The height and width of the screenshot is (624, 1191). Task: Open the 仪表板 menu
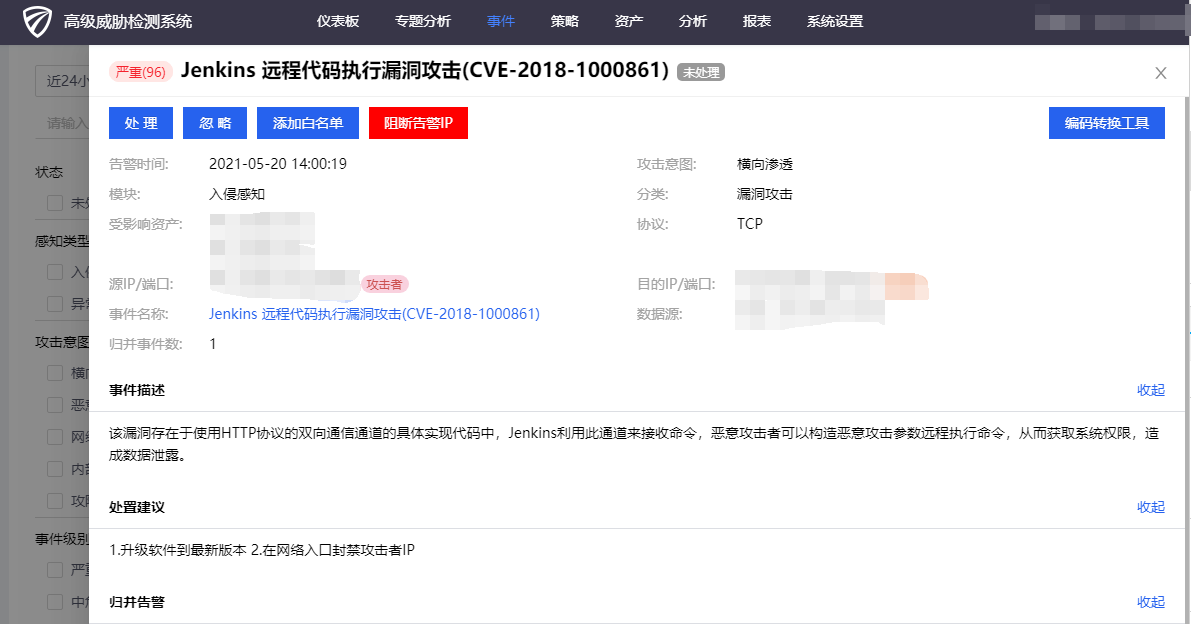click(338, 21)
